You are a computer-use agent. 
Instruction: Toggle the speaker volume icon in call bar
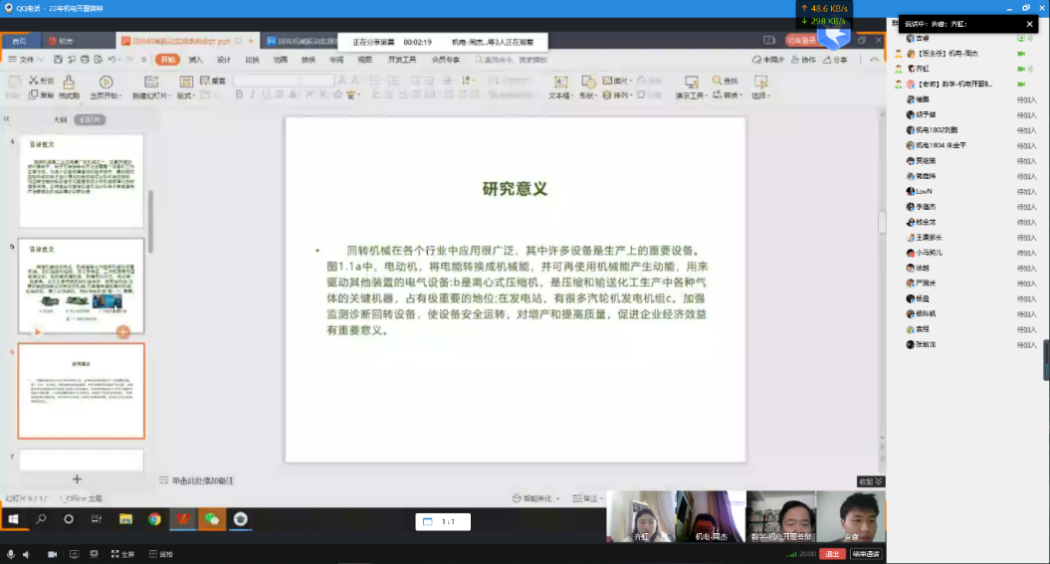[27, 554]
